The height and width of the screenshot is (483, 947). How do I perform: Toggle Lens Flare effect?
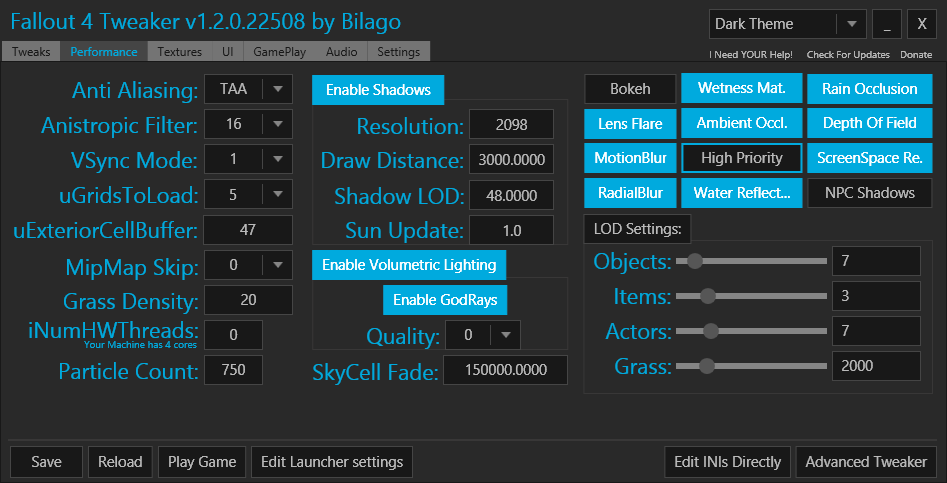(630, 124)
